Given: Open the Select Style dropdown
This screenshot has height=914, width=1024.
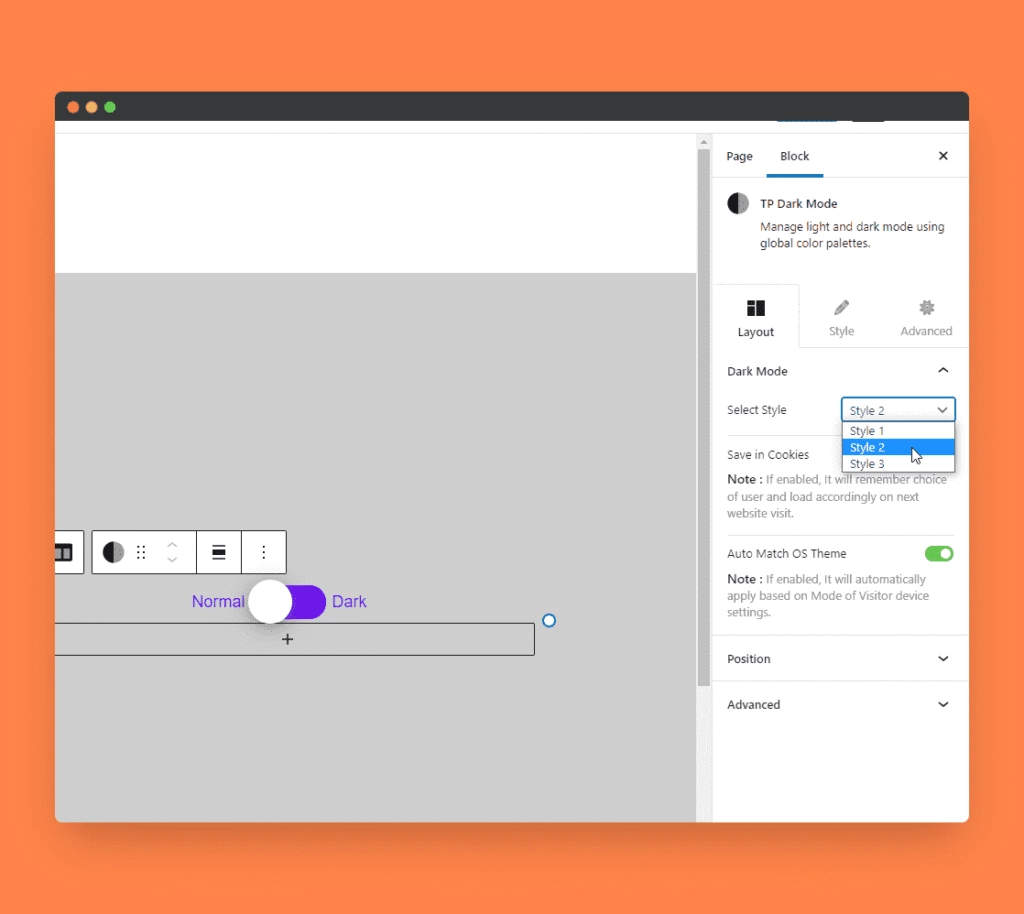Looking at the screenshot, I should point(898,410).
